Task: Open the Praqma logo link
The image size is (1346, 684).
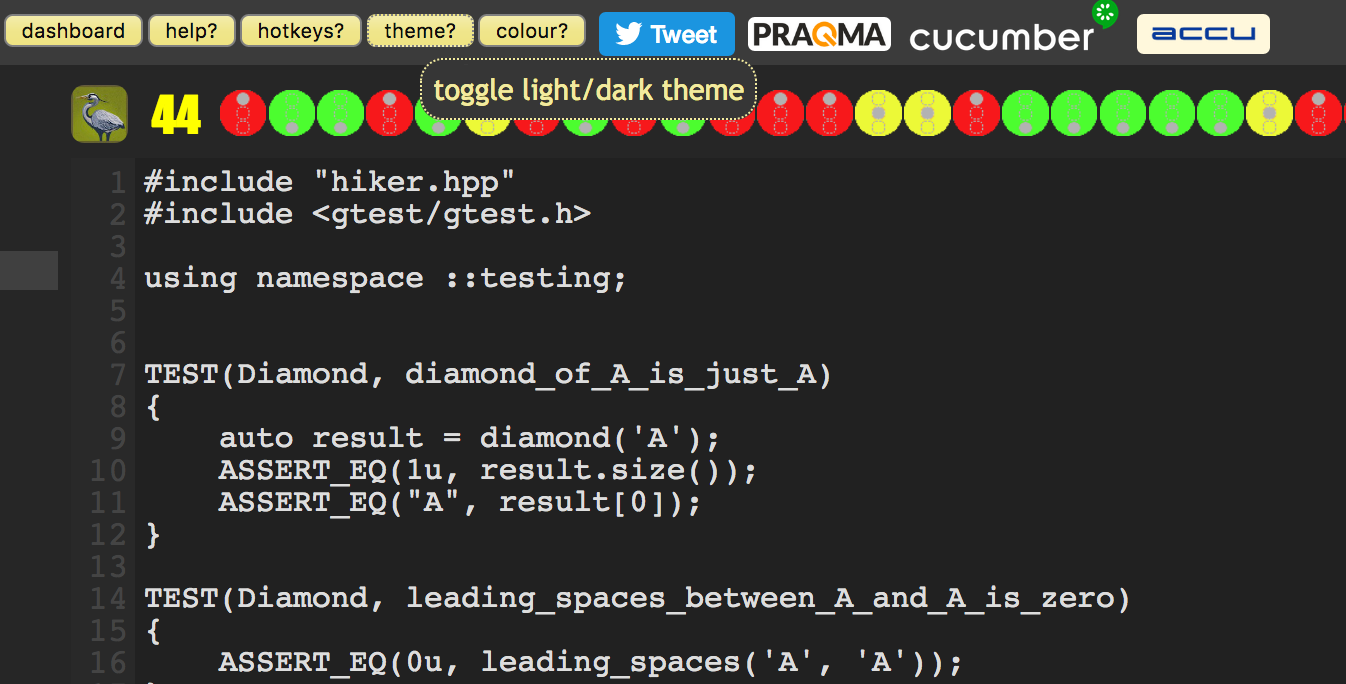Action: (x=818, y=35)
